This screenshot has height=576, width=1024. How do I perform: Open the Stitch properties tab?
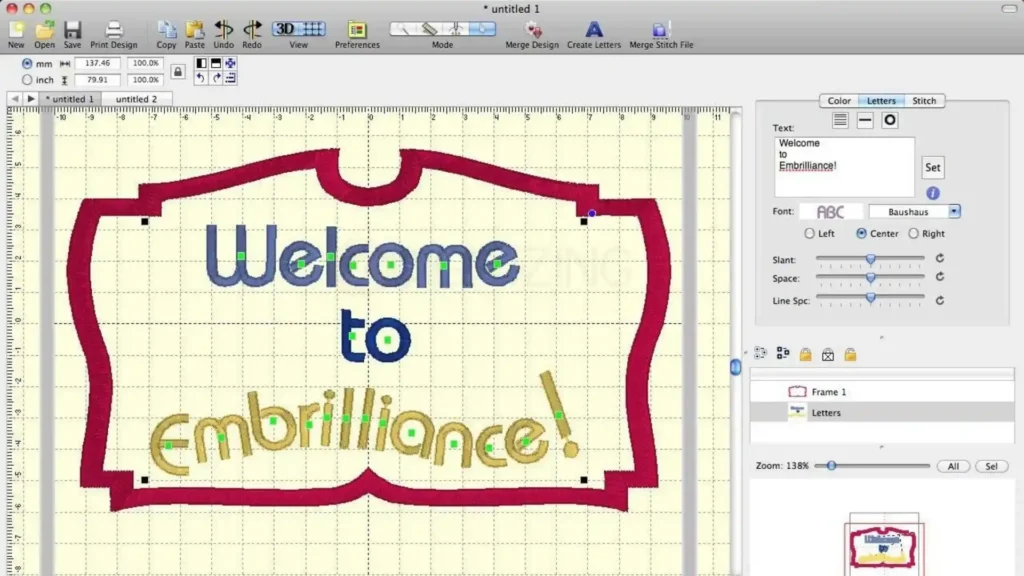tap(924, 101)
